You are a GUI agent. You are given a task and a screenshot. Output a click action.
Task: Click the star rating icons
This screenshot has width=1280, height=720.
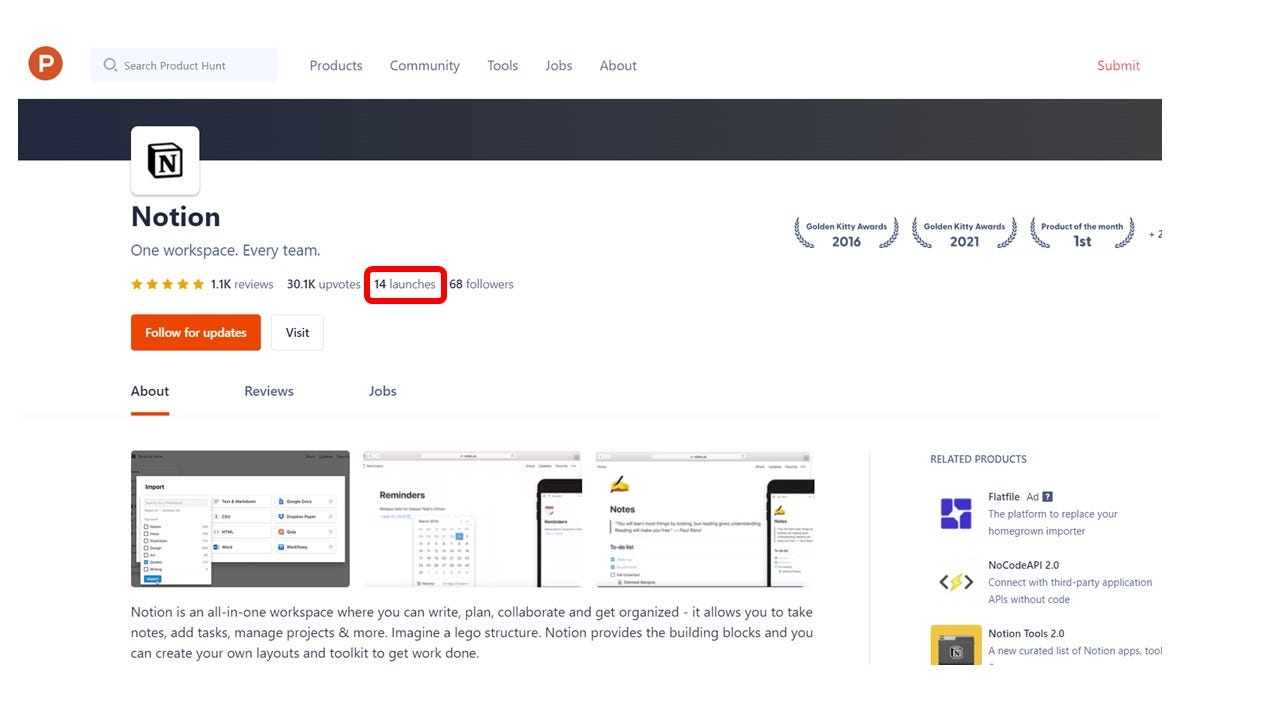(x=167, y=284)
